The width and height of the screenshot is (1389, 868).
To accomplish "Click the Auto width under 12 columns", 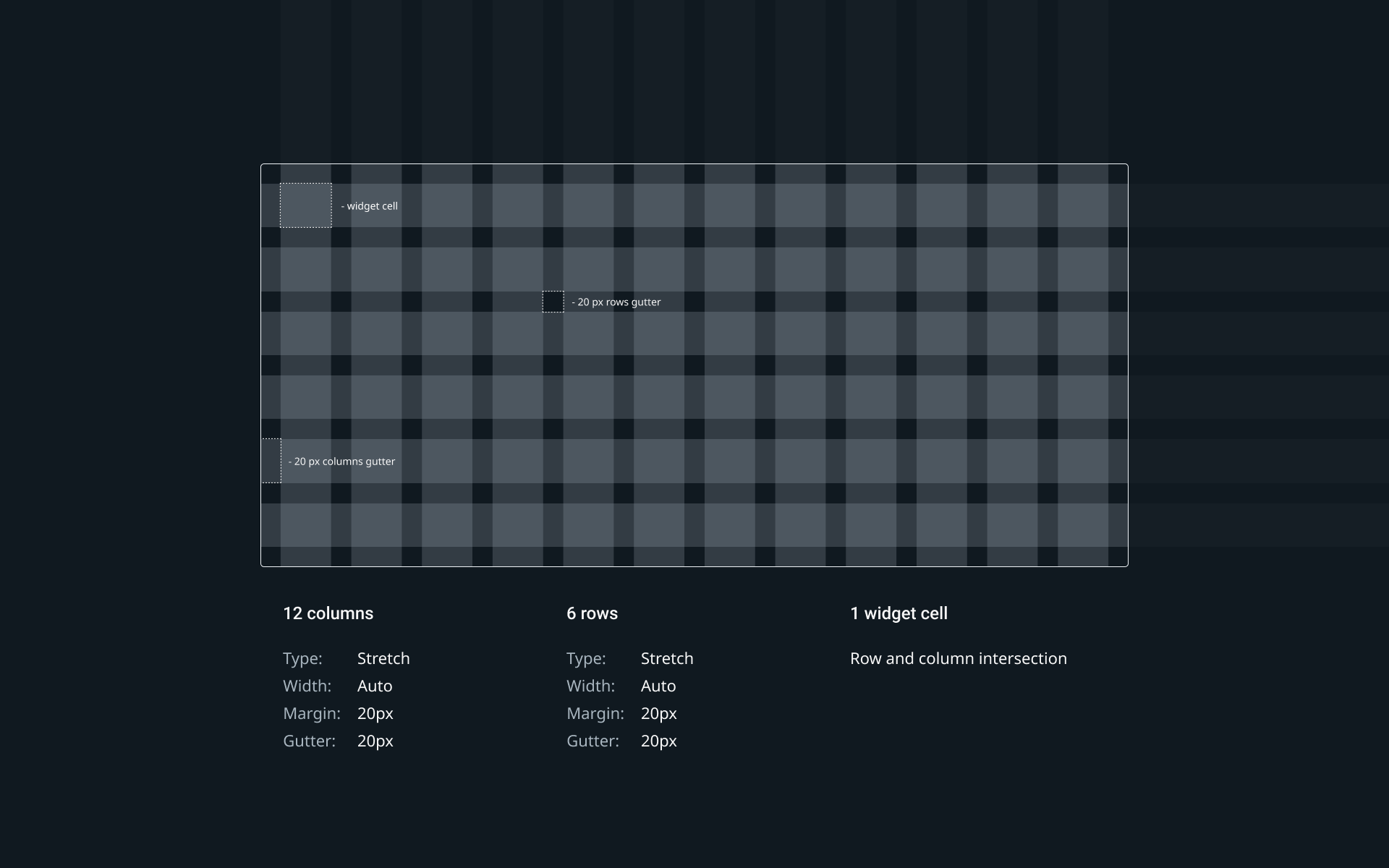I will click(x=375, y=686).
